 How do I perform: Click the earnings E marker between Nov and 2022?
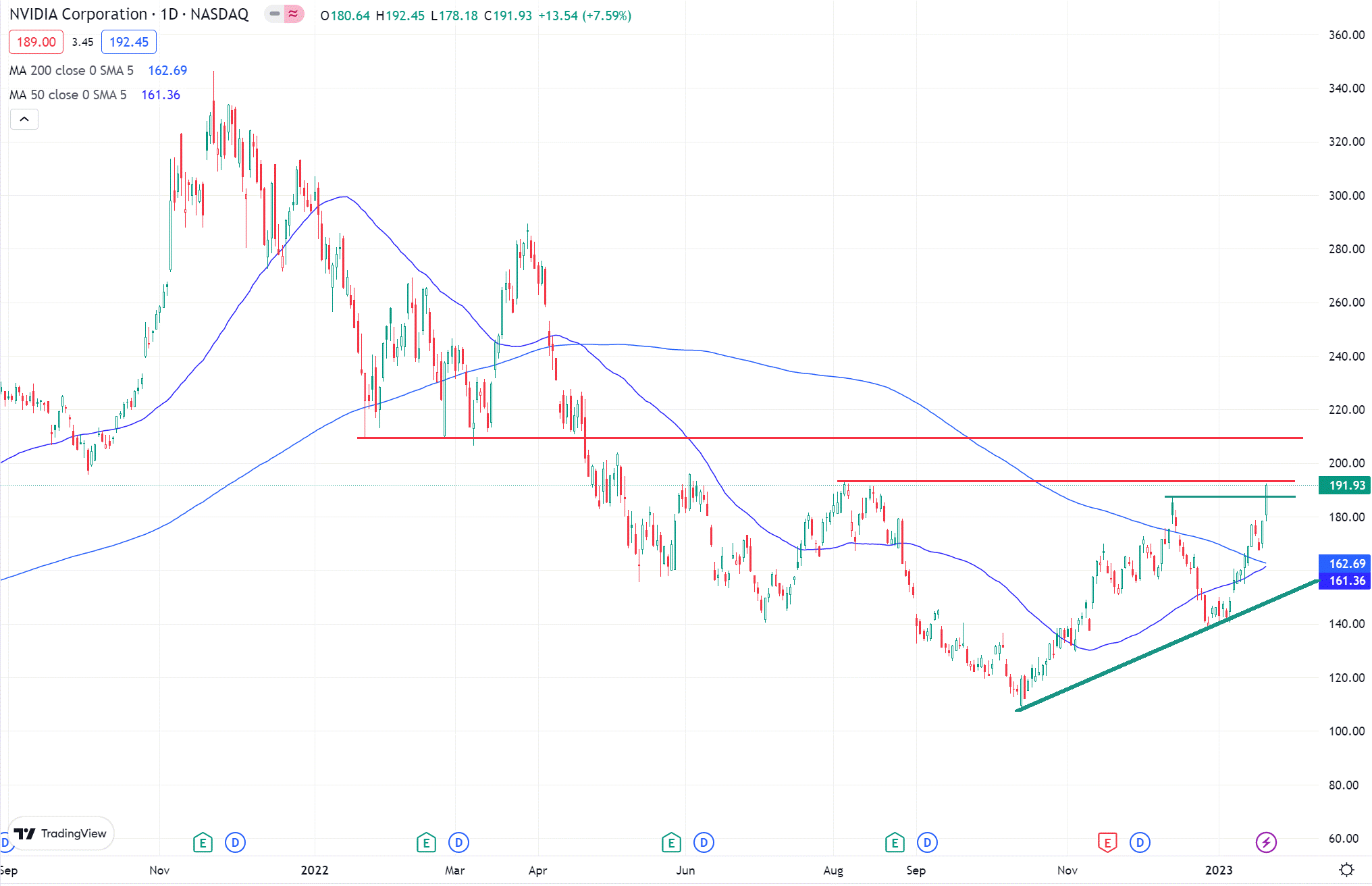203,842
